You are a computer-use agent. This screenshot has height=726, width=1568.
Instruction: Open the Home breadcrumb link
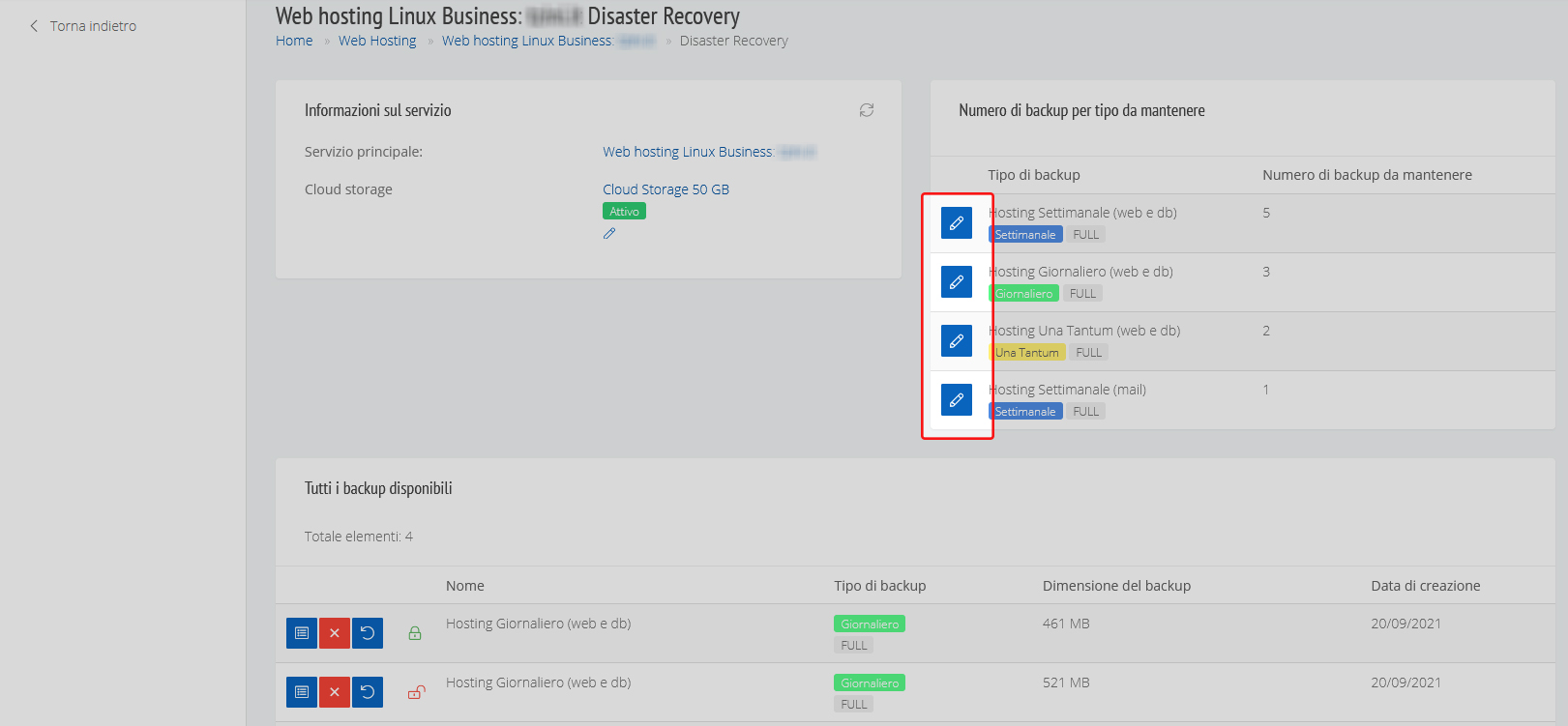coord(294,41)
